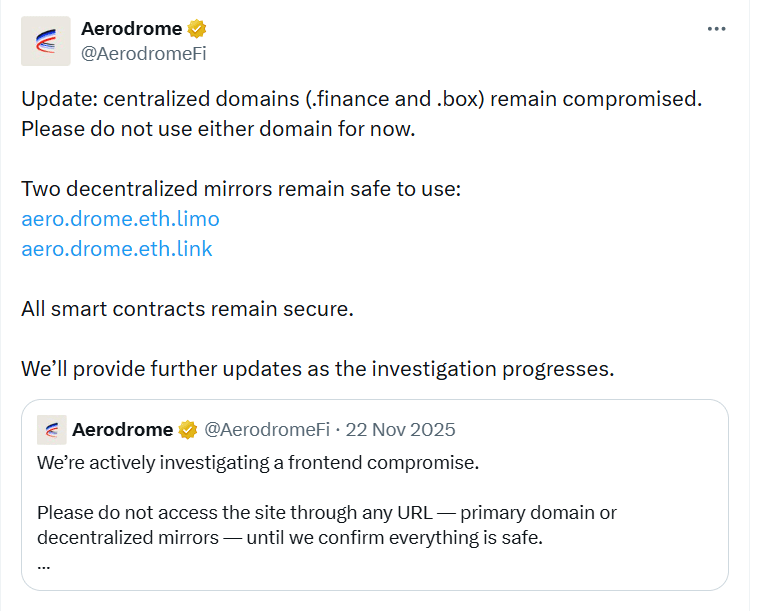This screenshot has height=611, width=758.
Task: Click the @AerodromeFi handle under the name
Action: [x=143, y=54]
